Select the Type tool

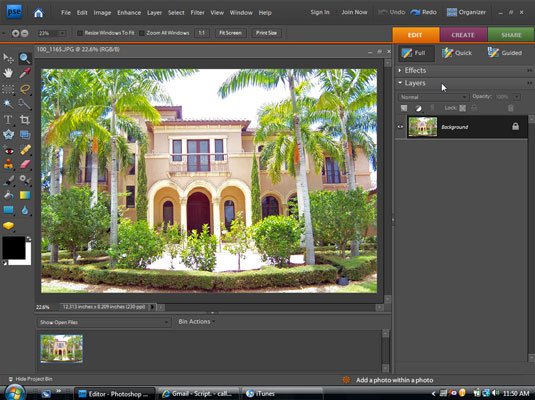pyautogui.click(x=8, y=119)
